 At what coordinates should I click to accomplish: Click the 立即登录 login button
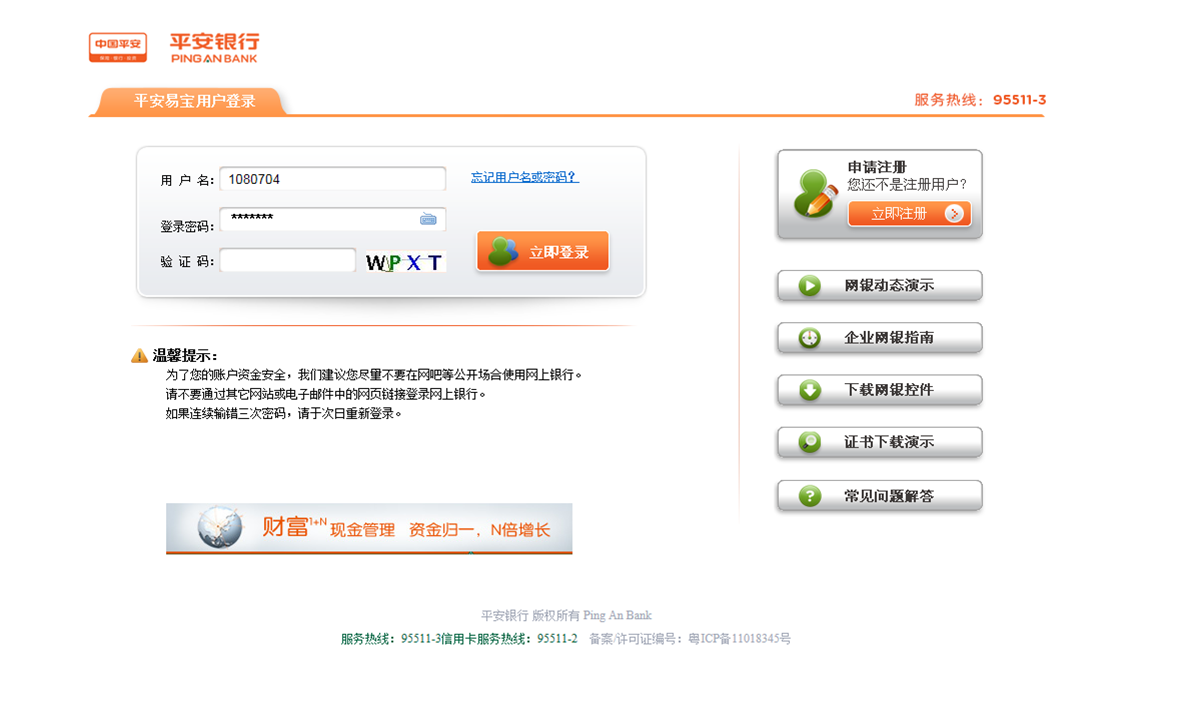pyautogui.click(x=542, y=252)
